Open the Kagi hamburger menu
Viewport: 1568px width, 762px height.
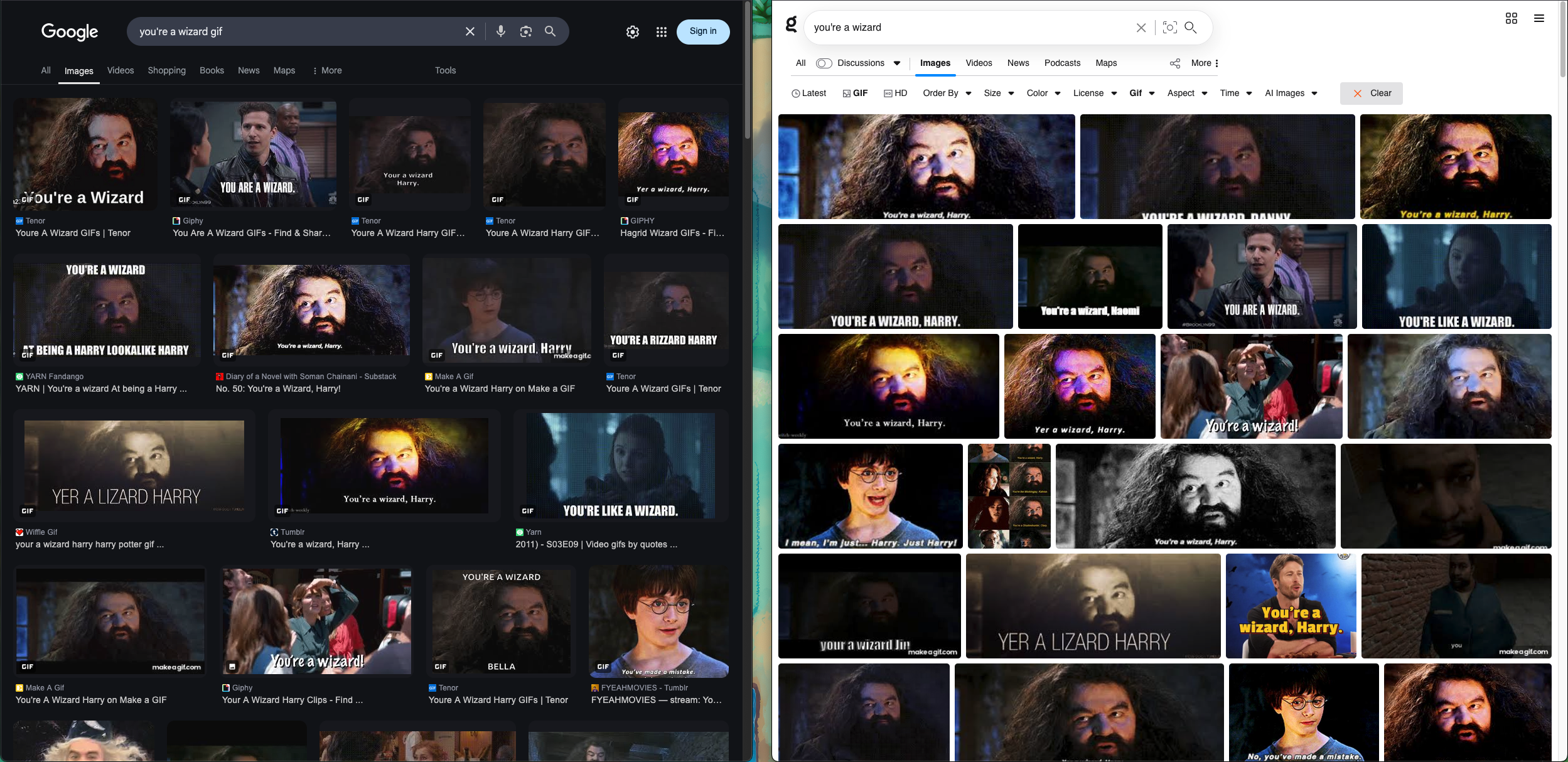click(1538, 18)
